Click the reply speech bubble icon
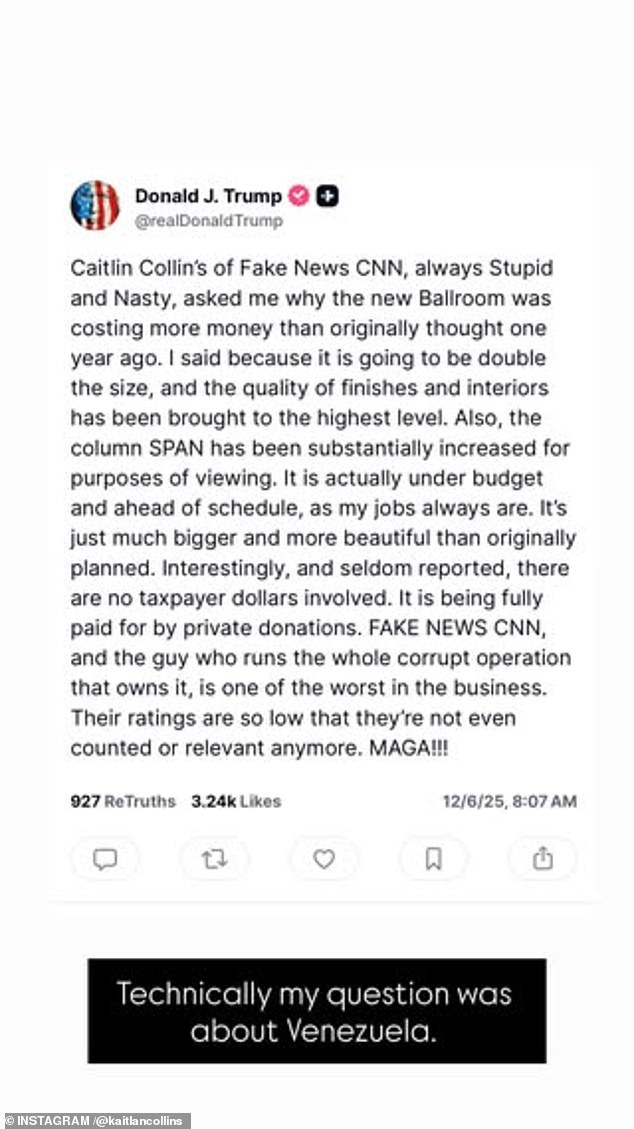The height and width of the screenshot is (1129, 634). tap(104, 860)
